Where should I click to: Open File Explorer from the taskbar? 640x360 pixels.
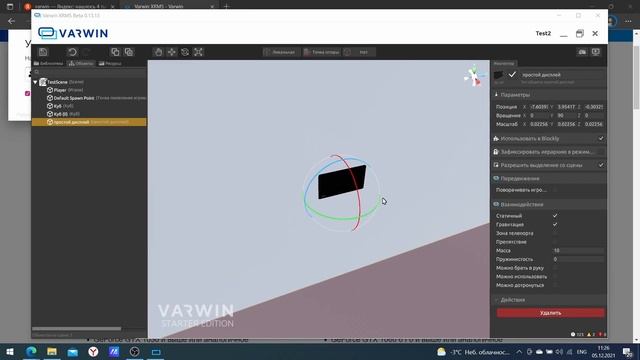click(x=51, y=351)
